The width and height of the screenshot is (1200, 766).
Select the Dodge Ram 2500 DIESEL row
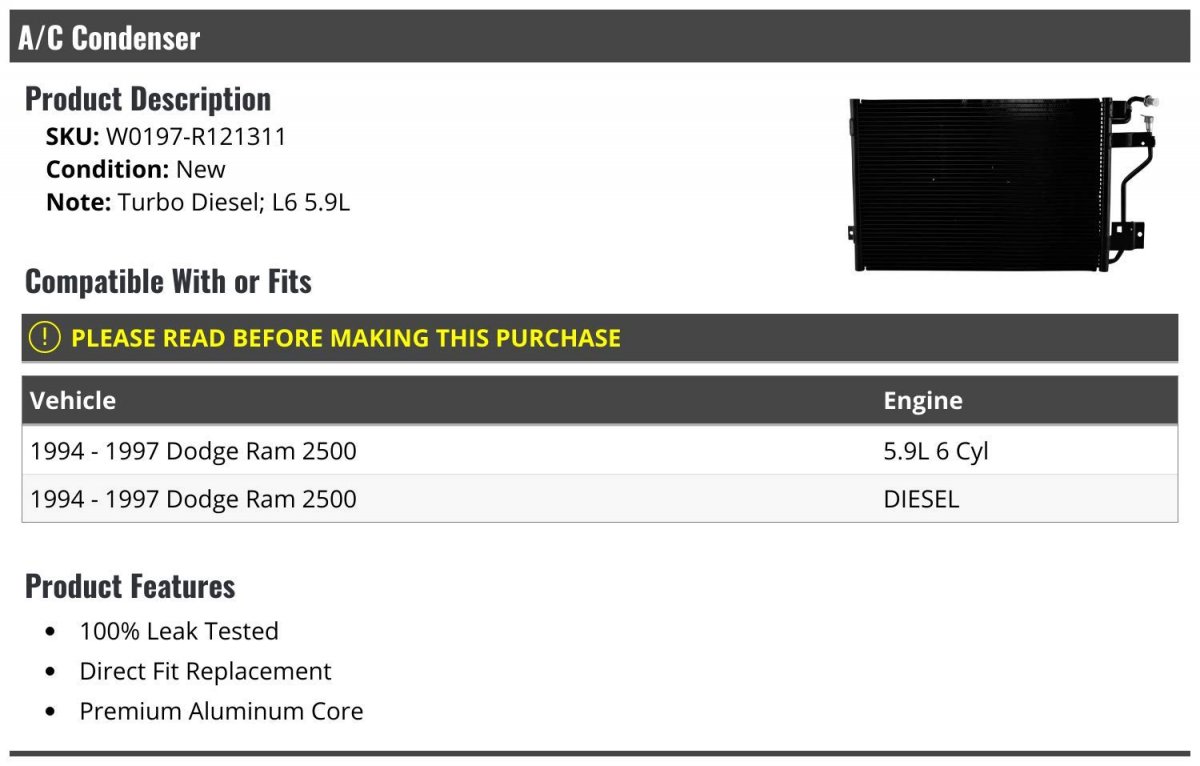(x=600, y=499)
